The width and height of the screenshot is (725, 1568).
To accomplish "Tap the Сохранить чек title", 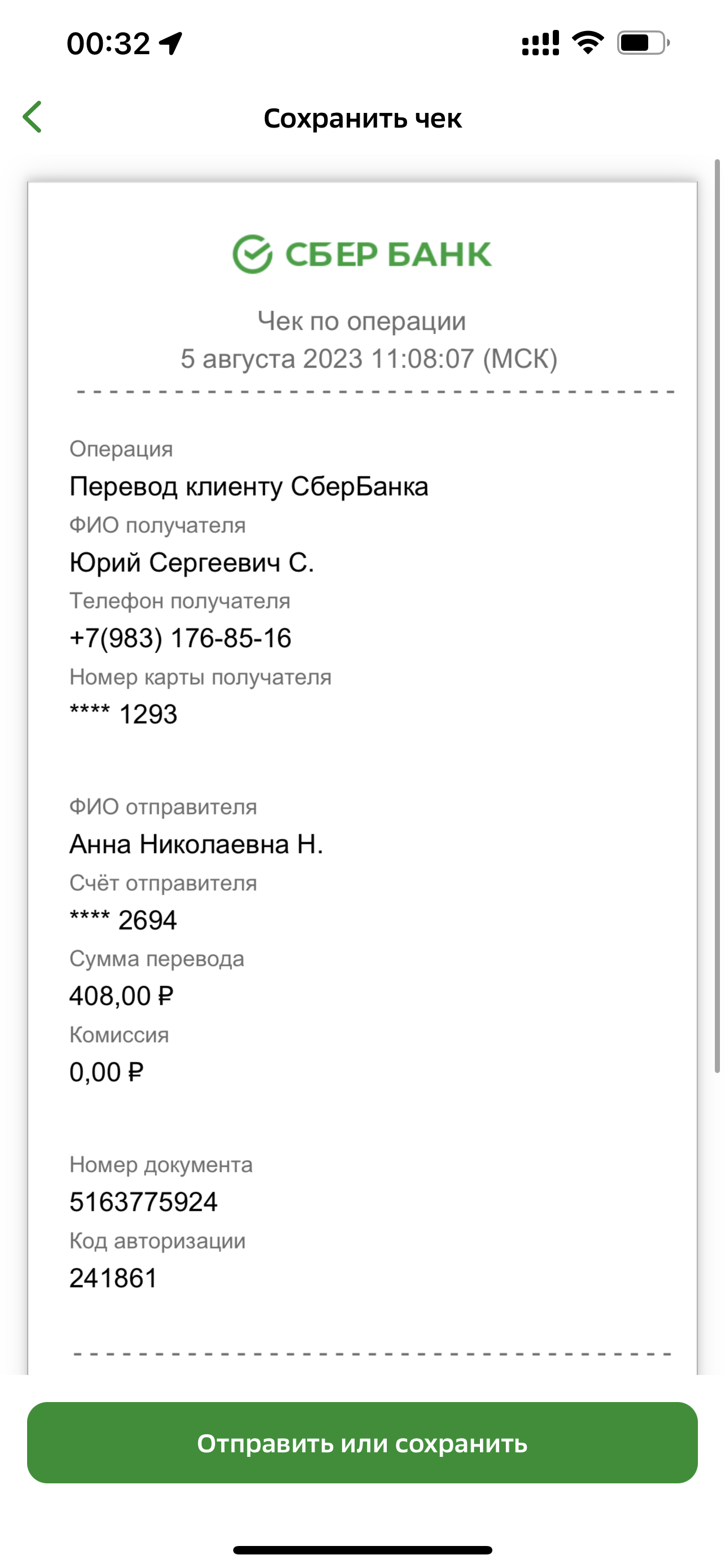I will point(362,118).
